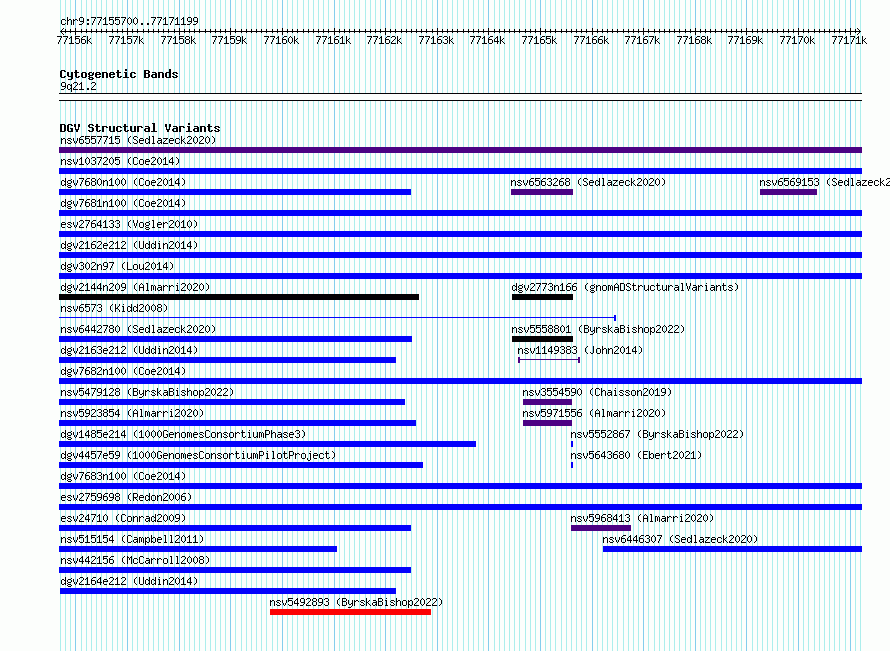Screen dimensions: 890x651
Task: Select dgv2164e212 (Uddin2014) label
Action: tap(129, 581)
